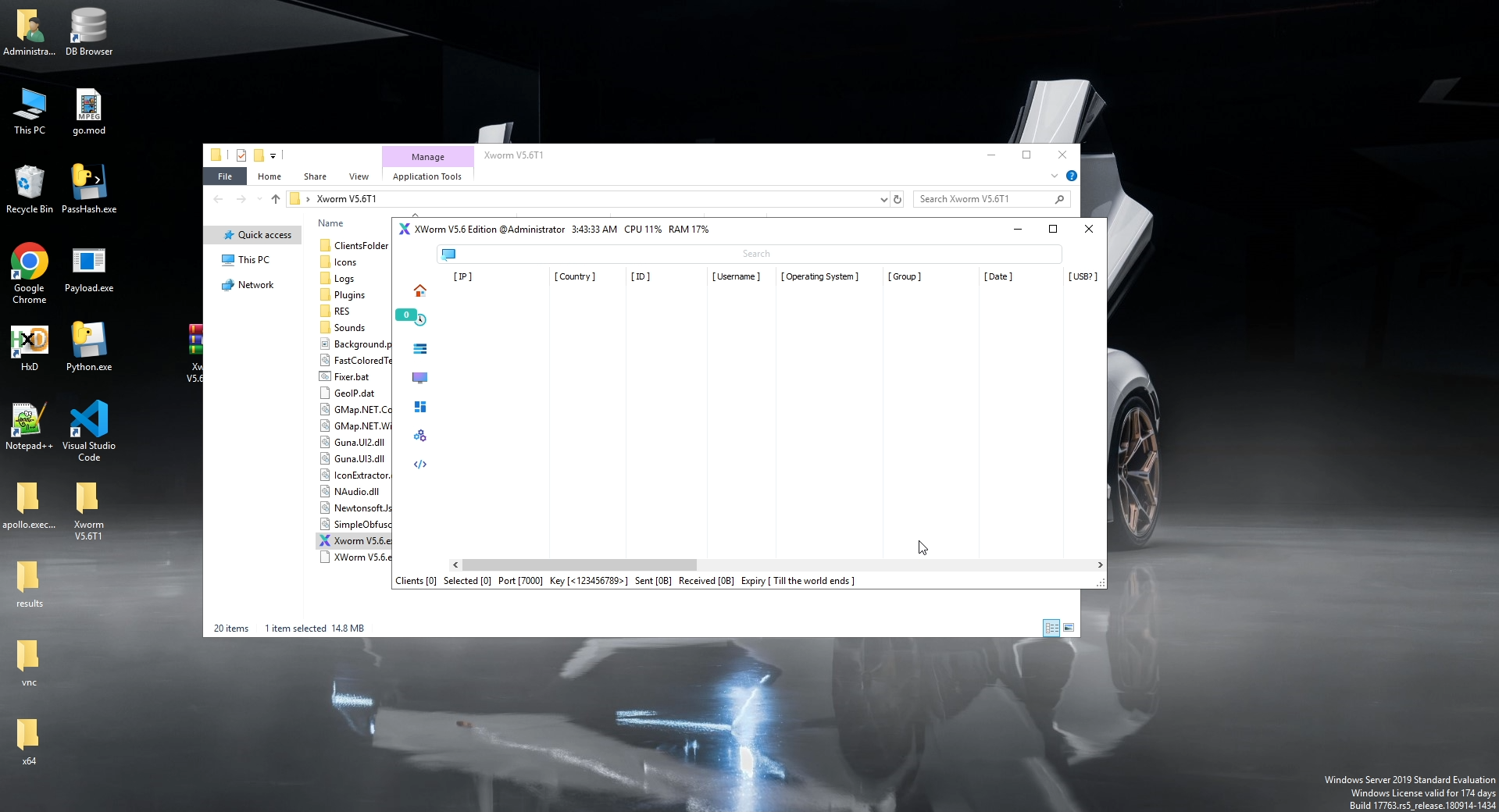Expand the Explorer ribbon using the chevron
Image resolution: width=1499 pixels, height=812 pixels.
point(1054,176)
